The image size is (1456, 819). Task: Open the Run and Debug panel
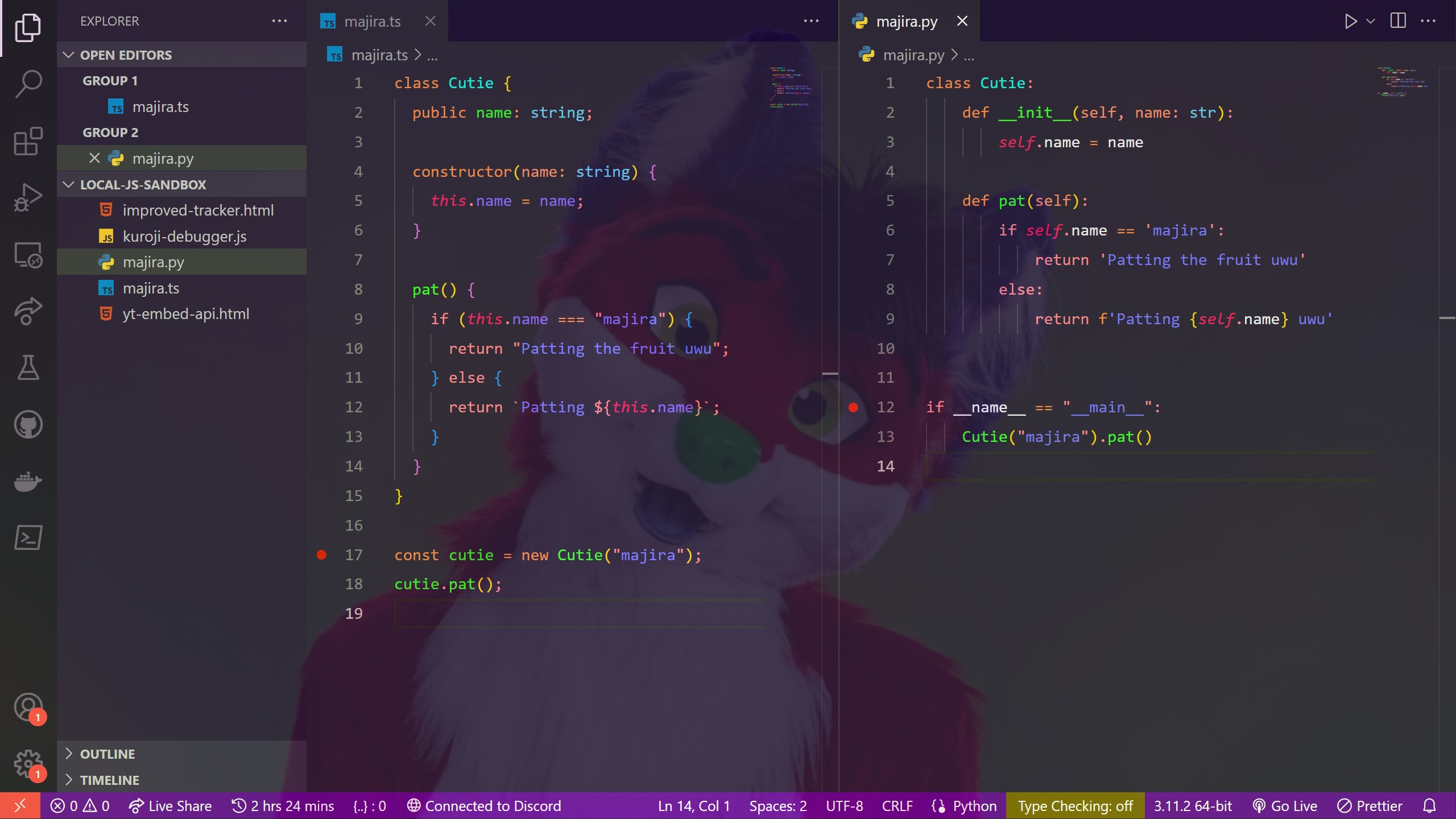[27, 197]
